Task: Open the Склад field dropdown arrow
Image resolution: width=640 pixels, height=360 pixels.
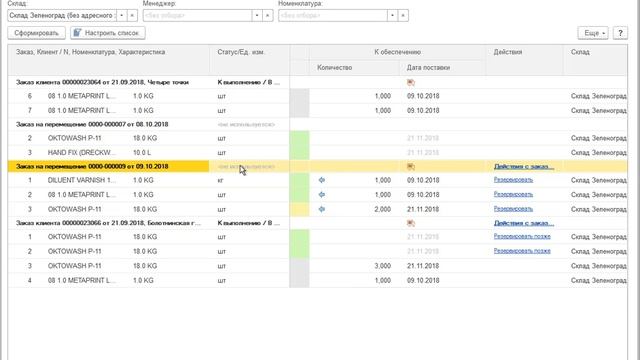Action: coord(122,16)
